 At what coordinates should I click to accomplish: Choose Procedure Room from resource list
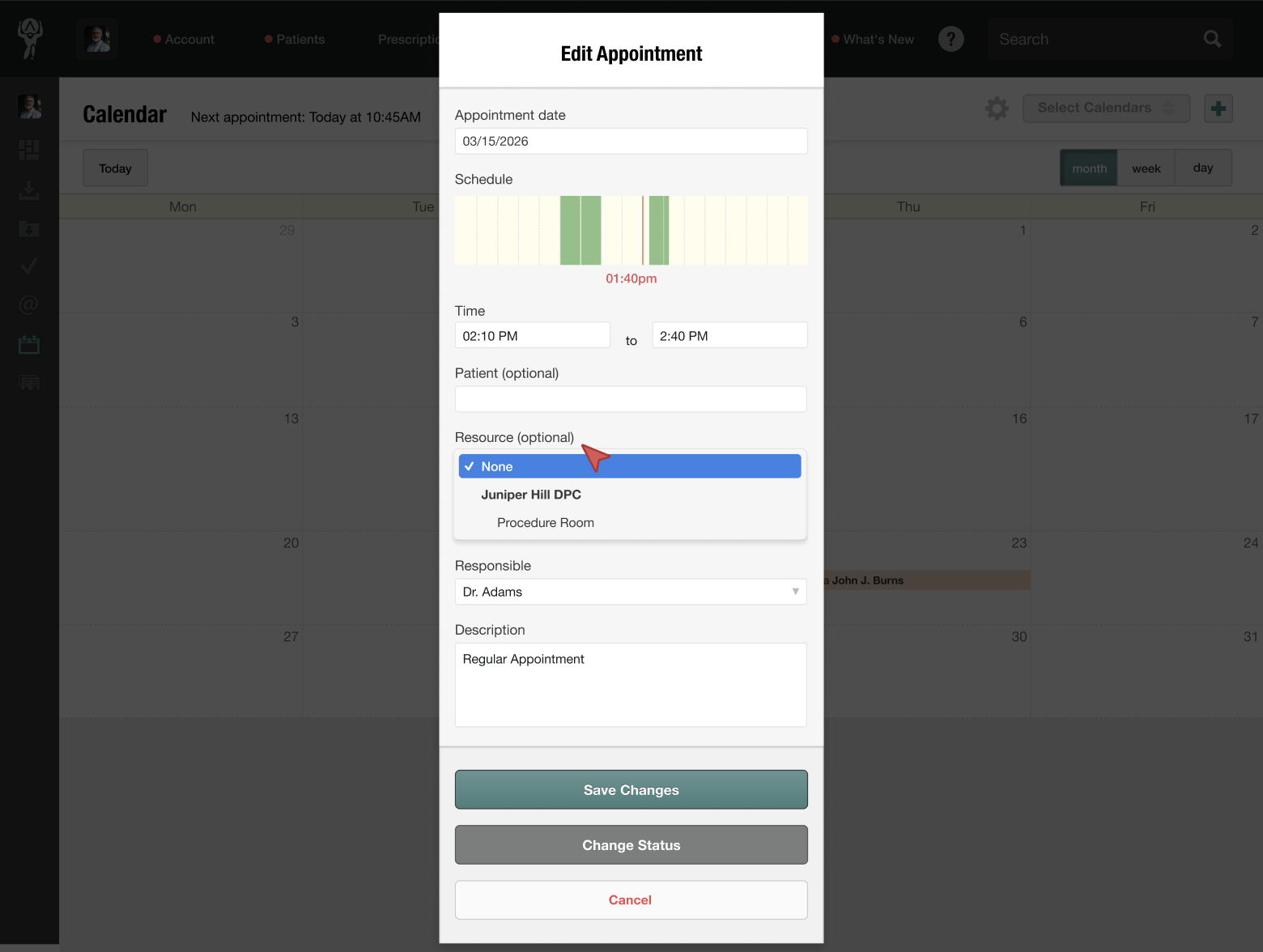[546, 523]
